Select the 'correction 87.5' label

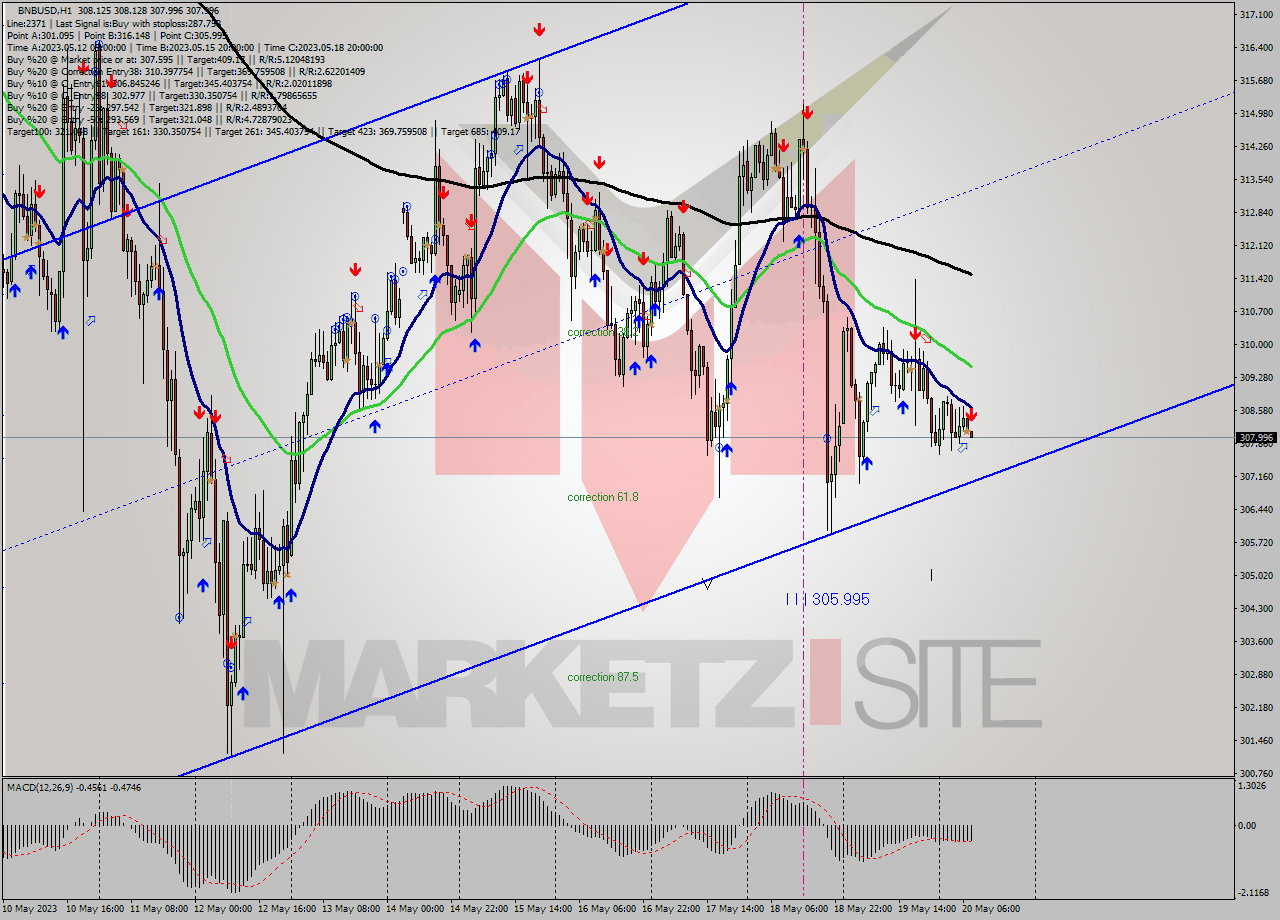tap(602, 677)
